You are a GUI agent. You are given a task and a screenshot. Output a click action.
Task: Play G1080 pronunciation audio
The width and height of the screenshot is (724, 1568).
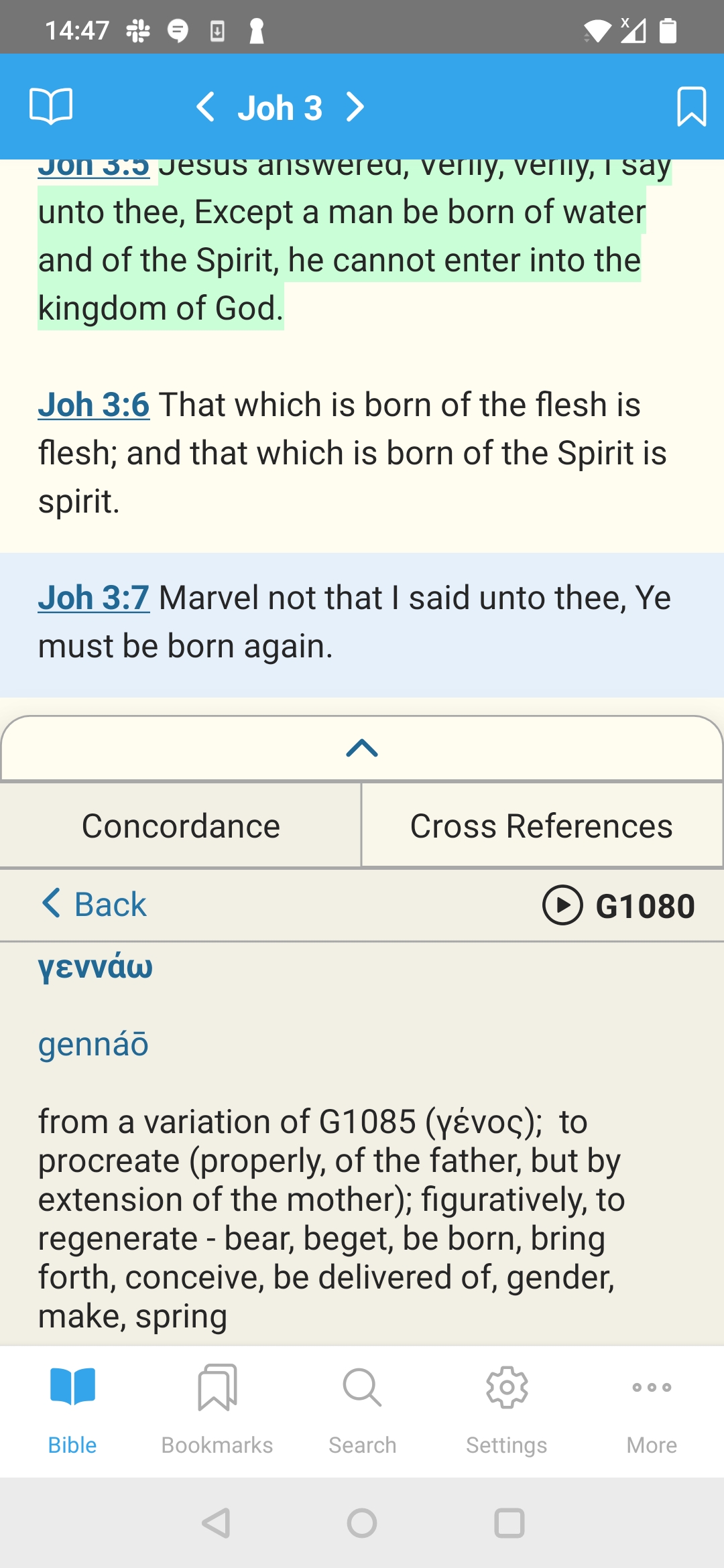tap(562, 905)
